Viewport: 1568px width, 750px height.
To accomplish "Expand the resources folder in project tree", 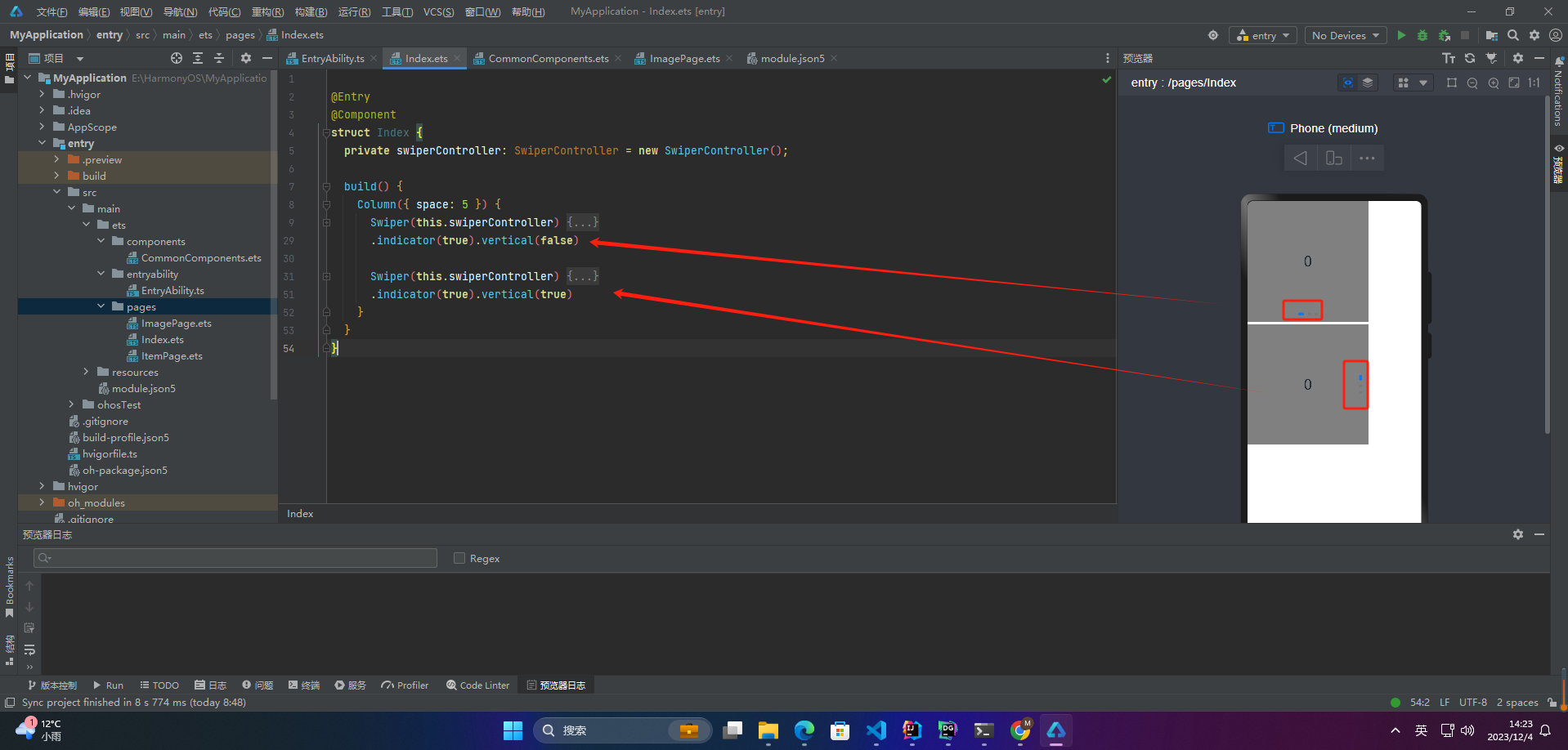I will 86,372.
